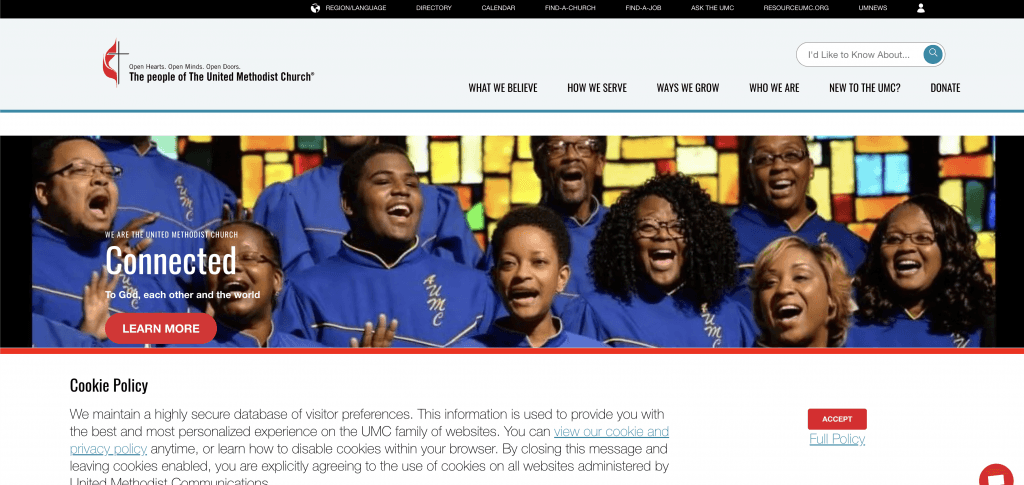1024x485 pixels.
Task: Open the Ask The UMC link
Action: (712, 8)
